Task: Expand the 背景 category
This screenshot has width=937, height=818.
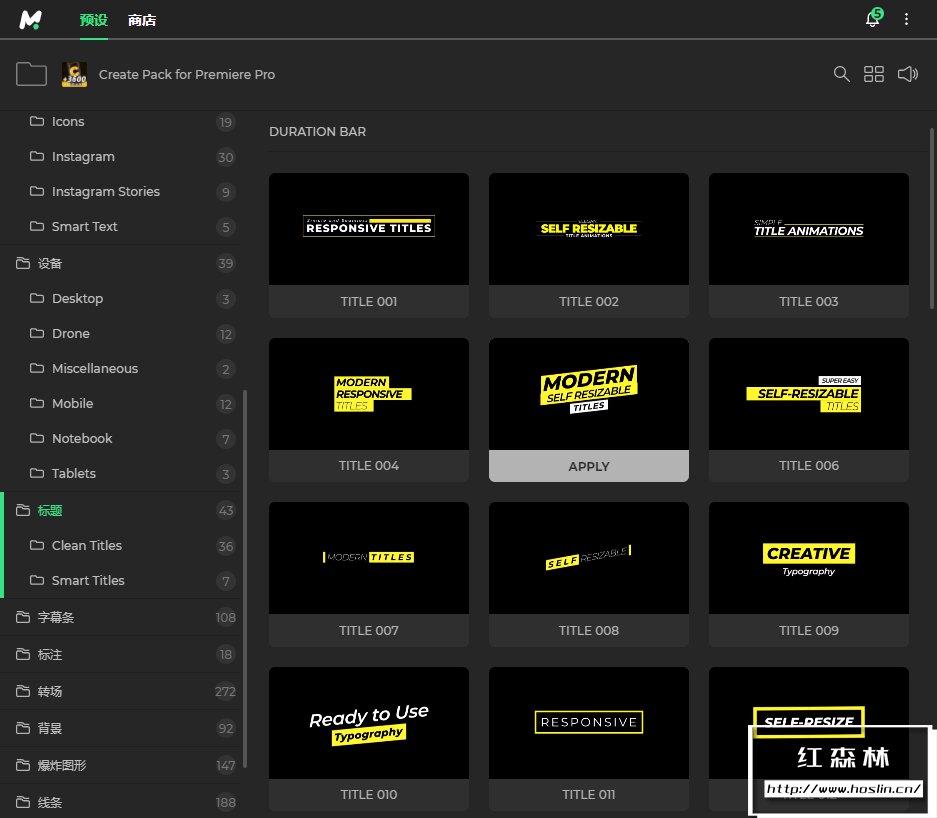Action: click(120, 728)
